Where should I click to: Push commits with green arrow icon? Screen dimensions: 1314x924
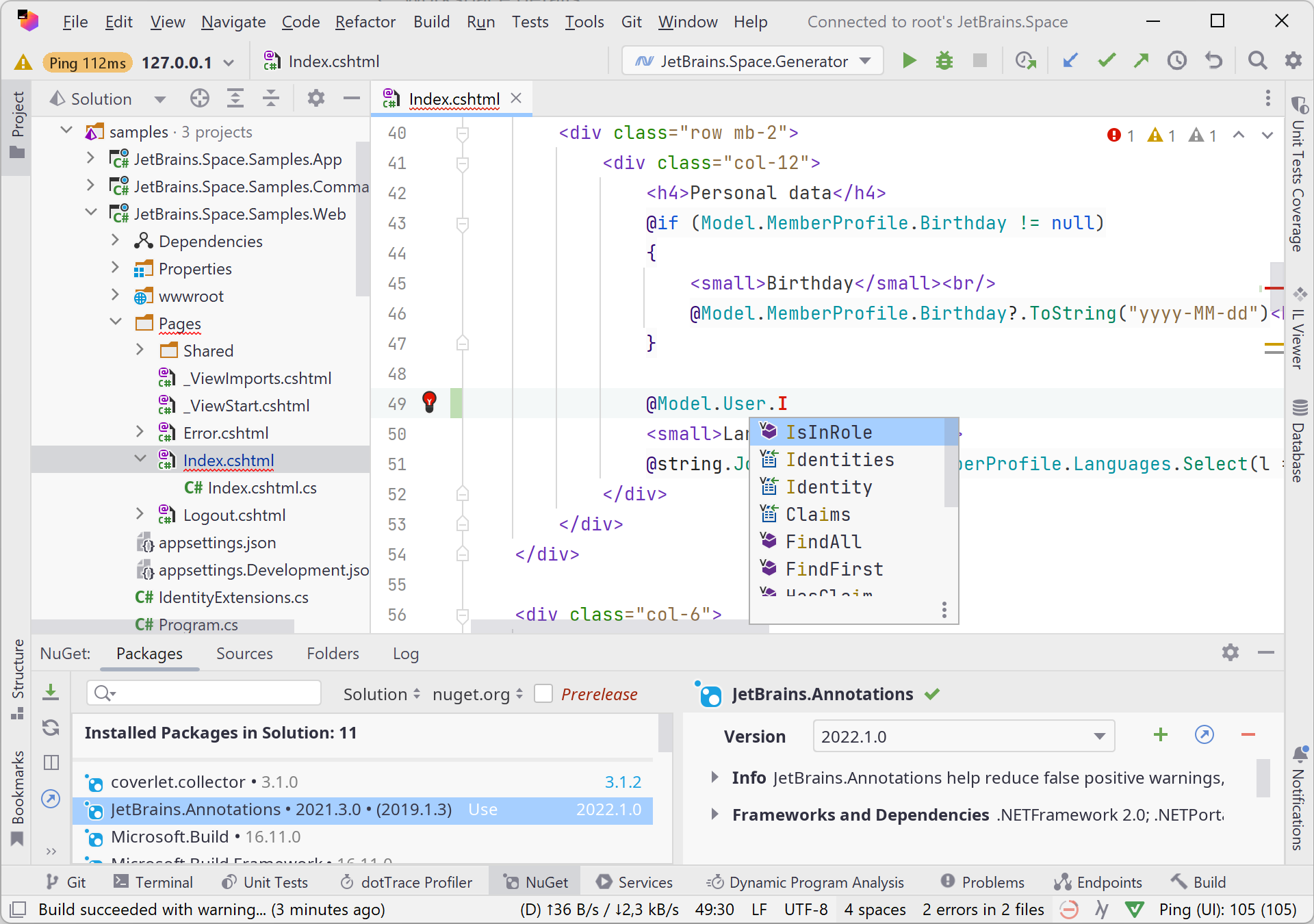point(1142,61)
